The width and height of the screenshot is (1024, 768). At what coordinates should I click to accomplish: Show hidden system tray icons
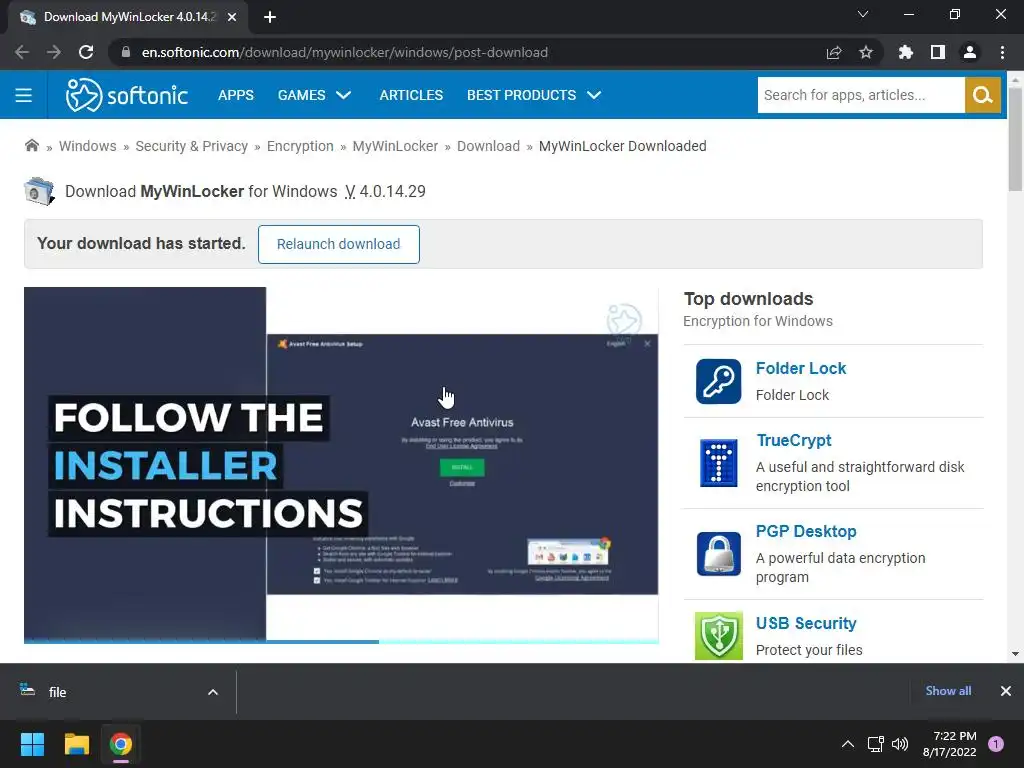point(848,744)
